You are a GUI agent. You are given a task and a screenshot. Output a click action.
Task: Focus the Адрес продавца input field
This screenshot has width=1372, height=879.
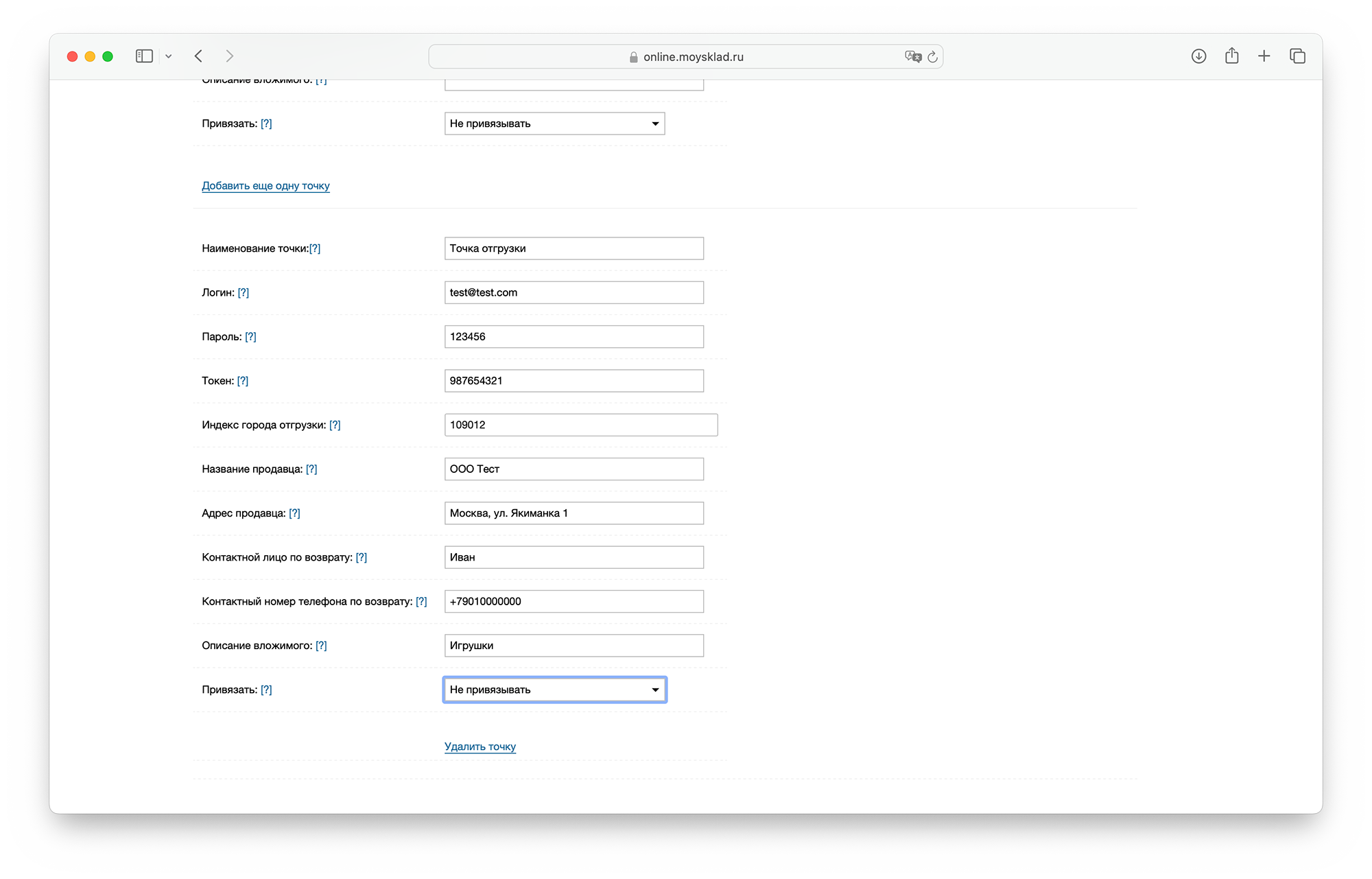point(573,513)
